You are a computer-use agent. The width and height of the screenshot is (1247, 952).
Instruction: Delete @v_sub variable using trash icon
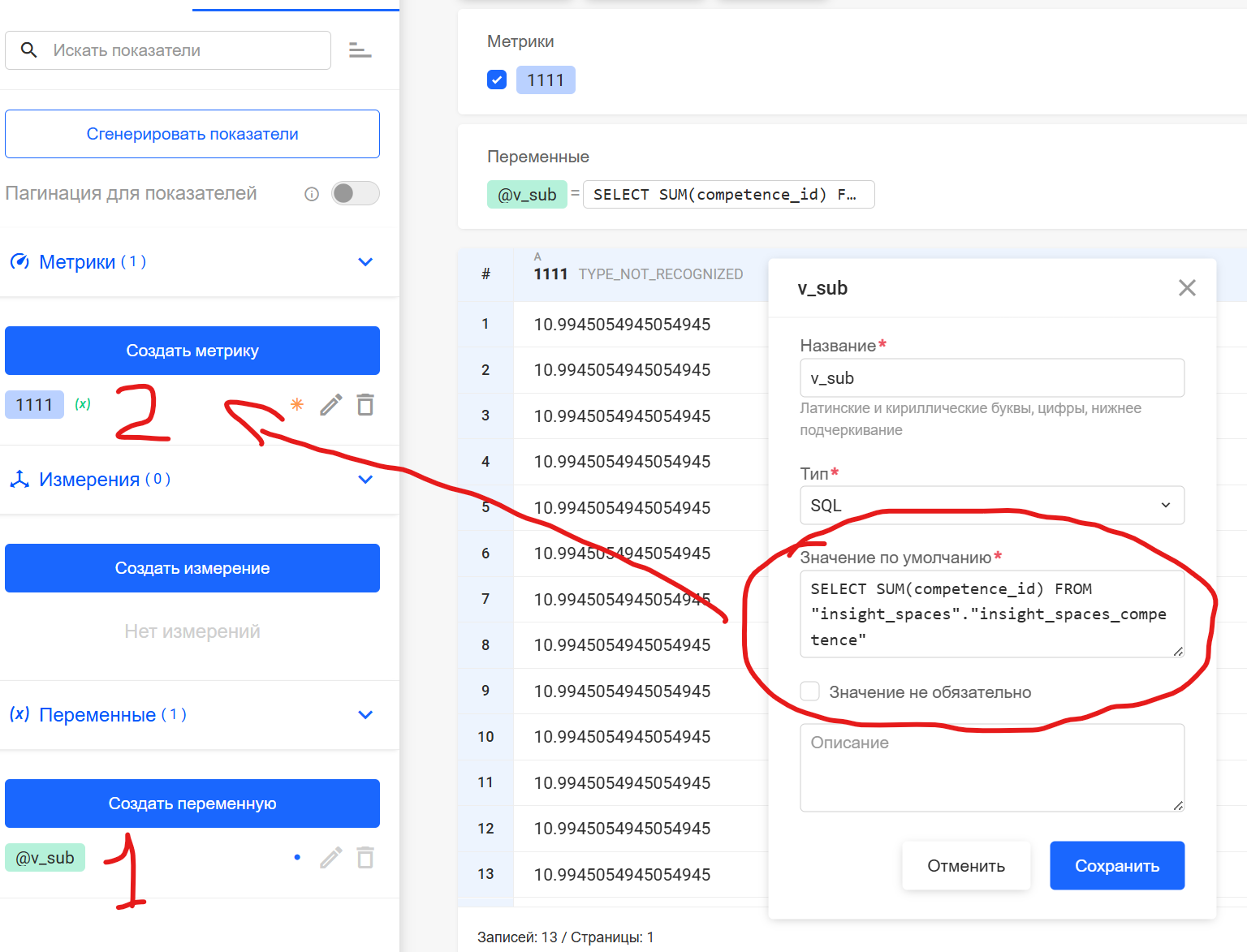(x=365, y=857)
